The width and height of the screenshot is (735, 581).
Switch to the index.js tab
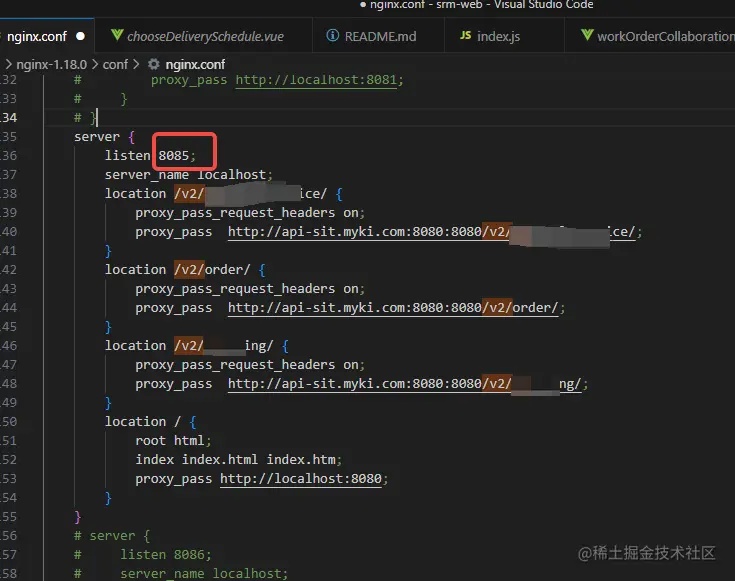pos(504,36)
